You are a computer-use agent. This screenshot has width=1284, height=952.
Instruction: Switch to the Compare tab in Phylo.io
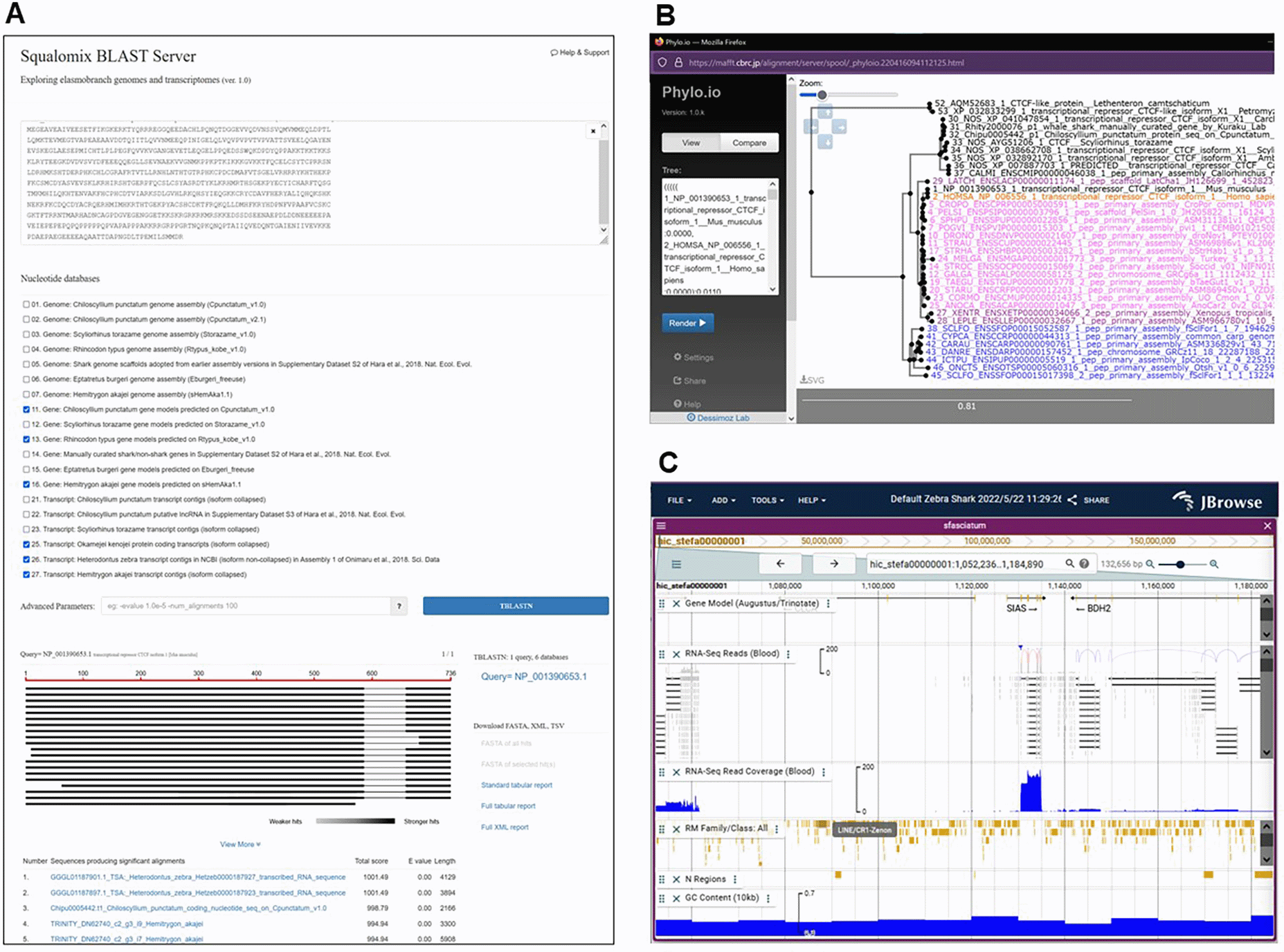[x=749, y=143]
